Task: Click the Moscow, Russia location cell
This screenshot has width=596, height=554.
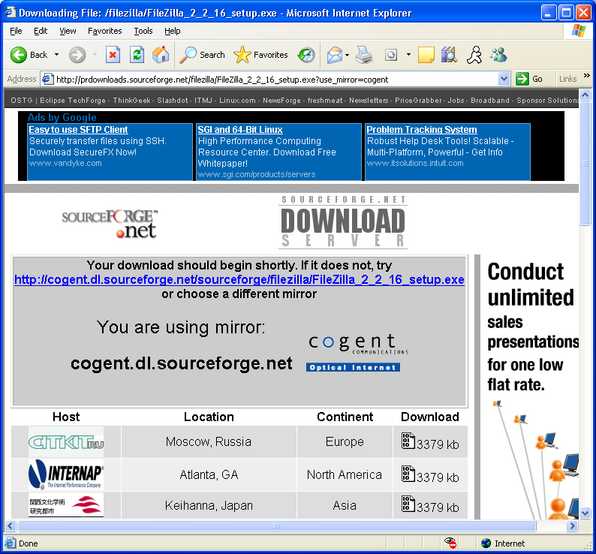Action: 209,442
